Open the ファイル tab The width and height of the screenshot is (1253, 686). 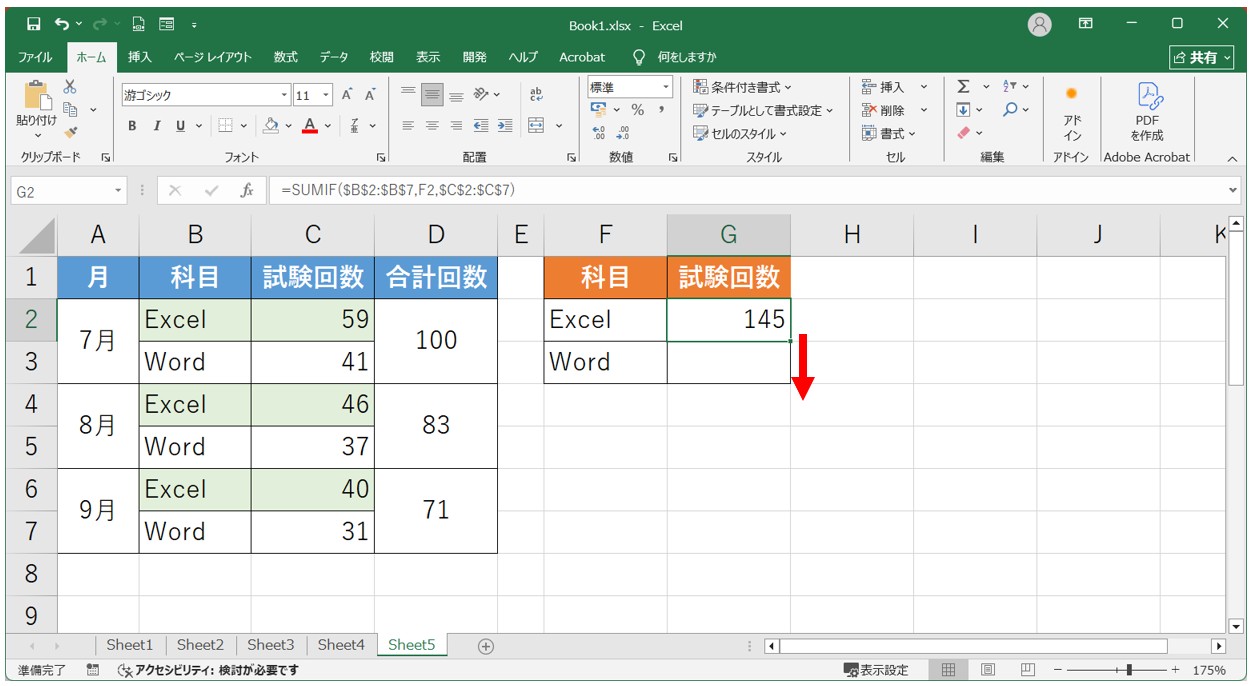[36, 57]
